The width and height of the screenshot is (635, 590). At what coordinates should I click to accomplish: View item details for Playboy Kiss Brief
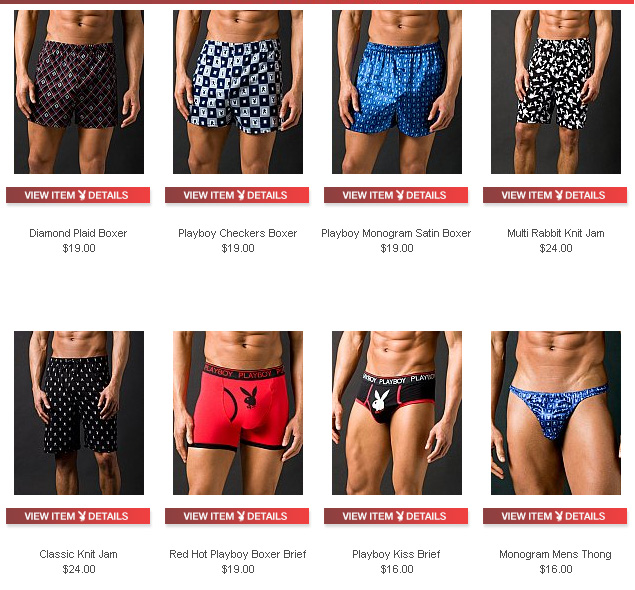coord(396,516)
